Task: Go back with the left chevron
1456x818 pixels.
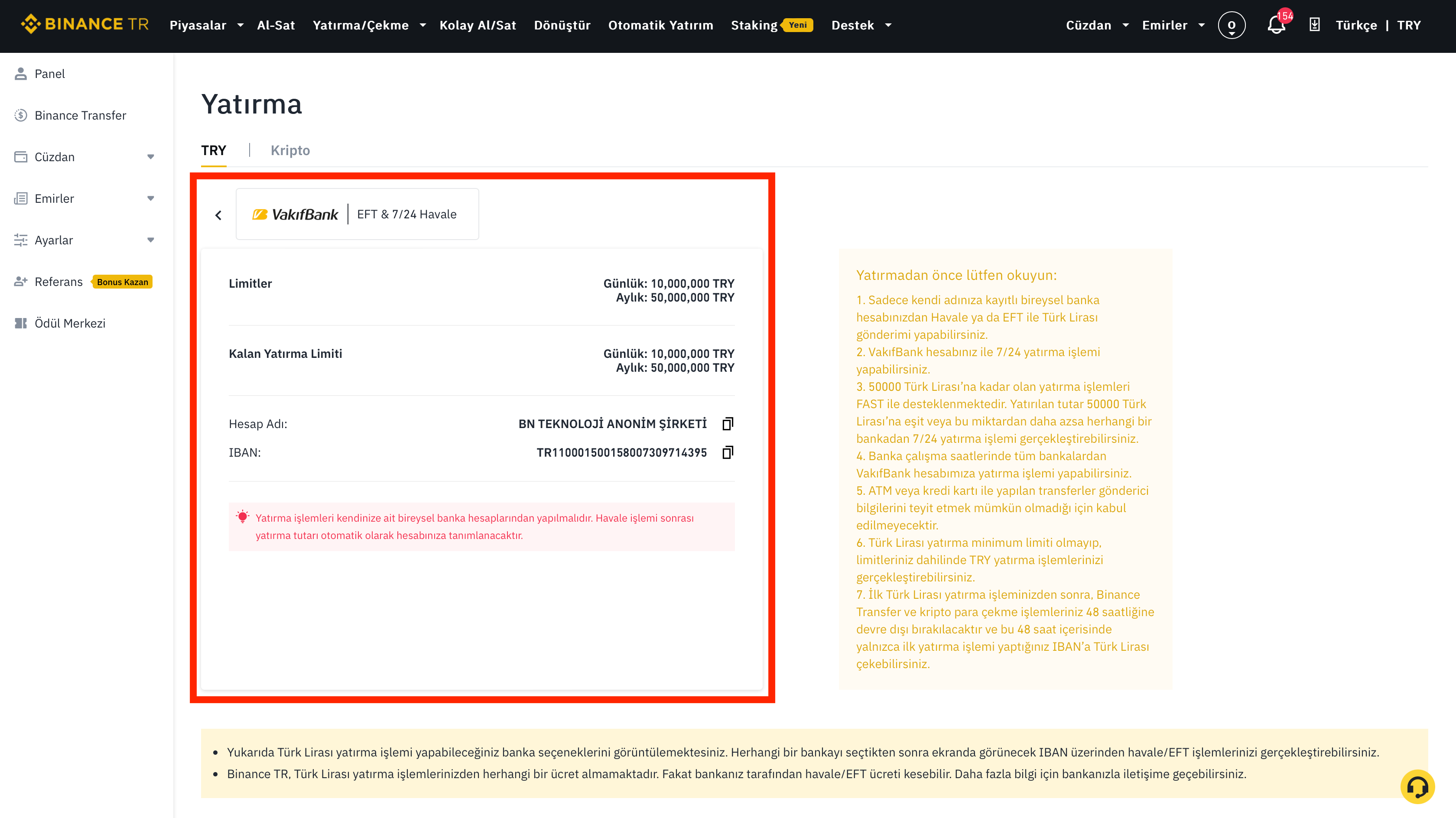Action: tap(219, 215)
